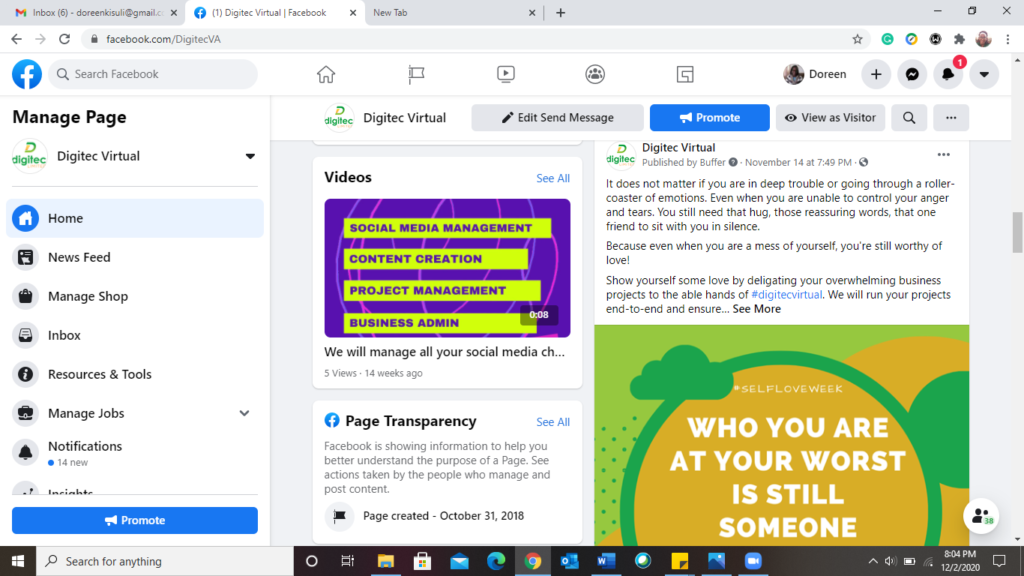Switch to the Gmail Inbox browser tab
Image resolution: width=1024 pixels, height=576 pixels.
(x=97, y=12)
